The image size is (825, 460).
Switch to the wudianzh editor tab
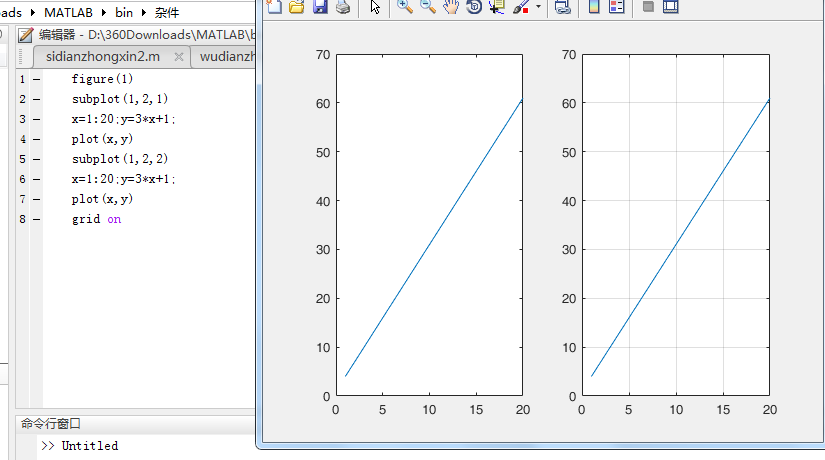(226, 56)
